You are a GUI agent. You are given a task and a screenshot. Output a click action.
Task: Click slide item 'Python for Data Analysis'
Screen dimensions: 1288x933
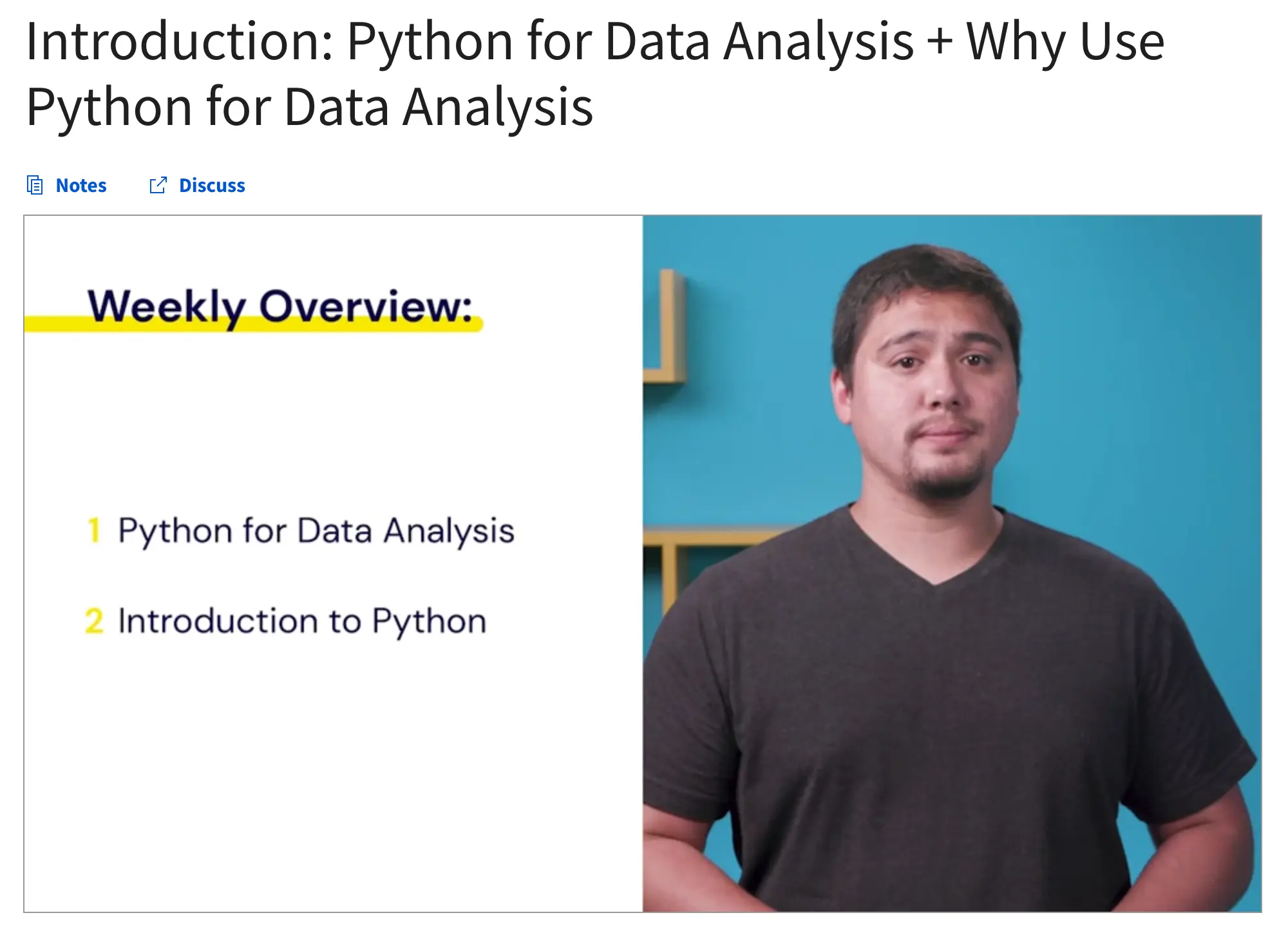coord(316,532)
